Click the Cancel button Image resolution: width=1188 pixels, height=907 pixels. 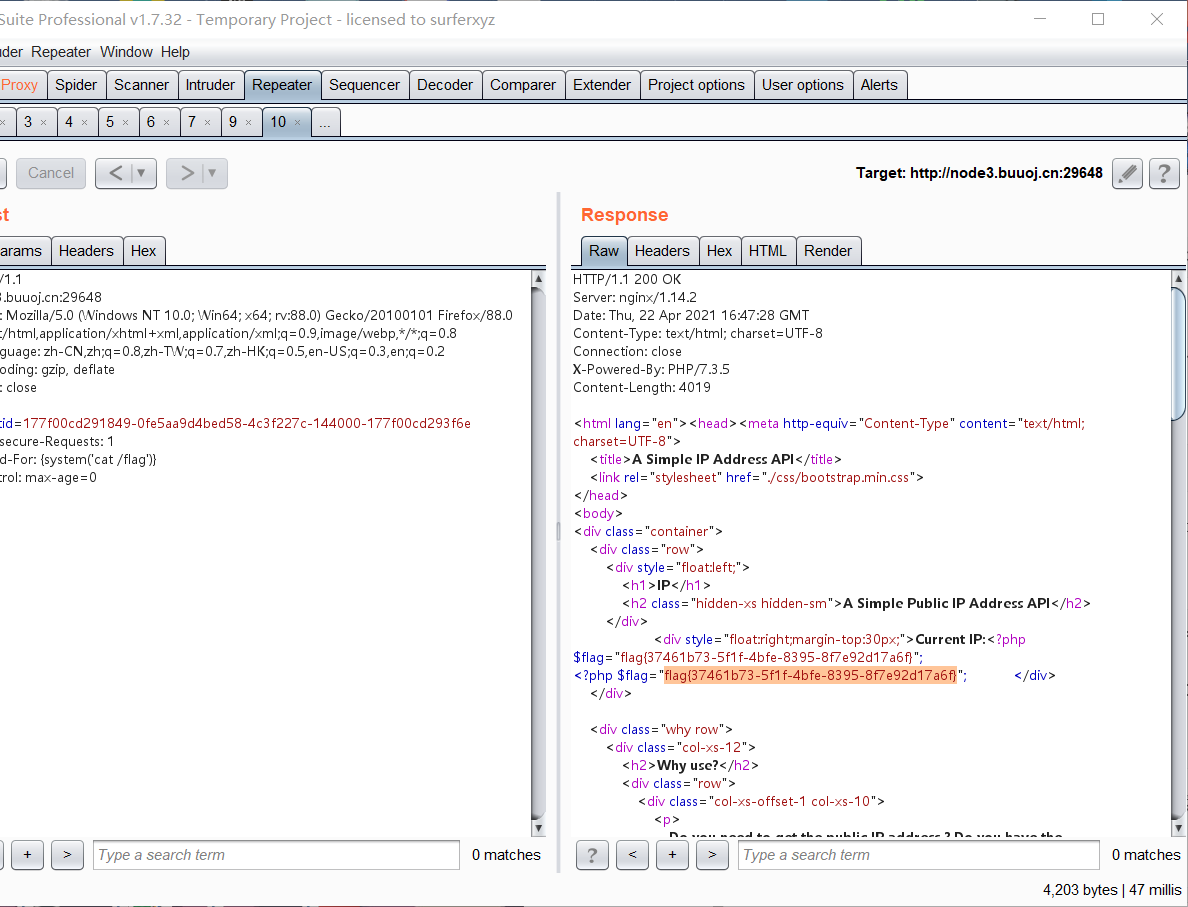pos(51,174)
